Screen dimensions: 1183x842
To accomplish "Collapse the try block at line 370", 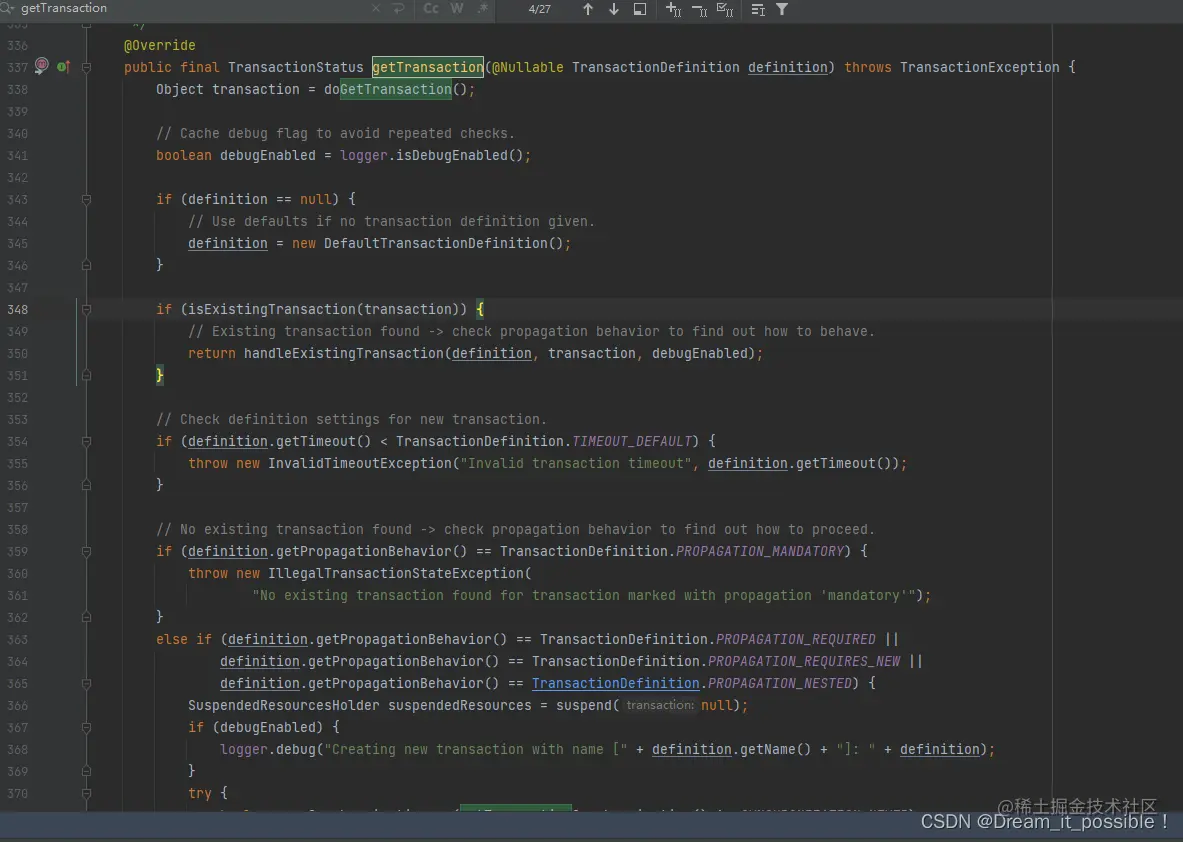I will pyautogui.click(x=86, y=794).
